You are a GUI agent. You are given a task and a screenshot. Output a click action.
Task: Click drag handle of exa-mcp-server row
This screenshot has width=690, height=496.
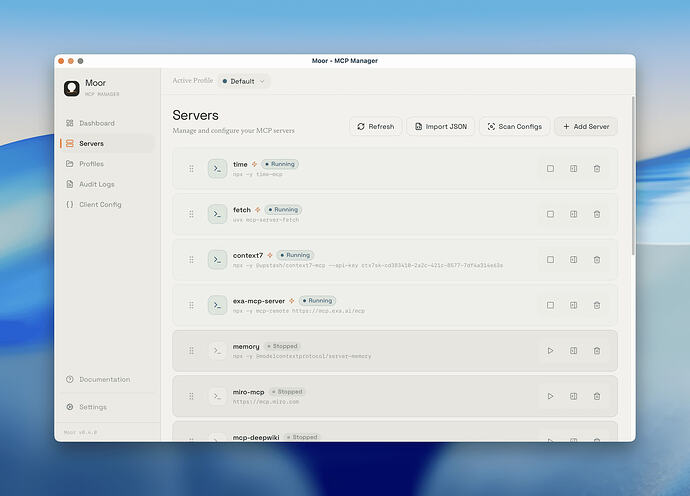pyautogui.click(x=191, y=305)
